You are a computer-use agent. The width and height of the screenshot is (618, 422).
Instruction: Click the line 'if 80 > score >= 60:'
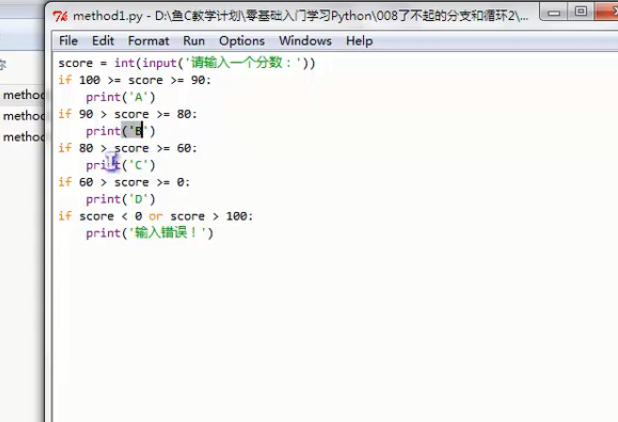(128, 148)
